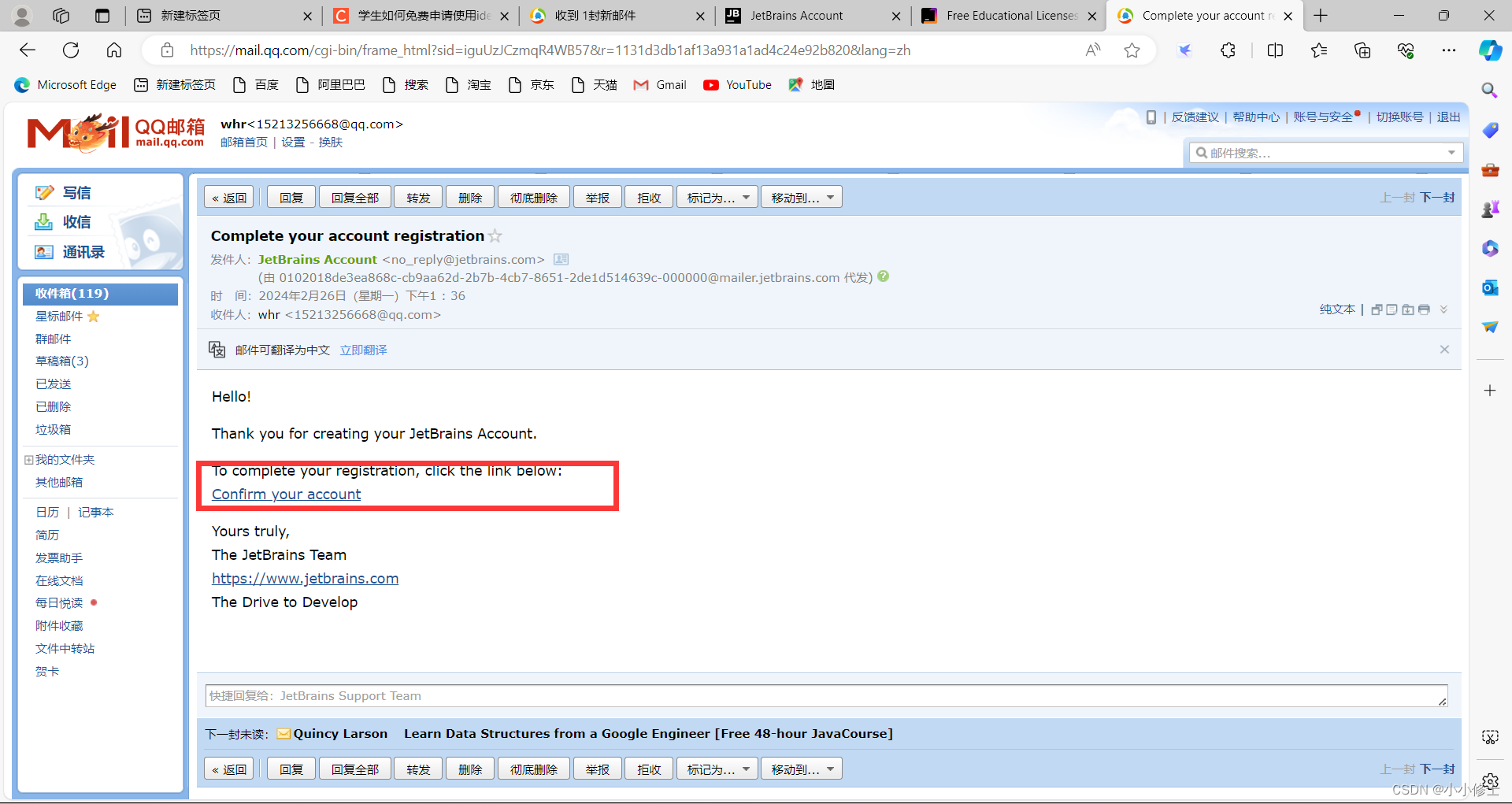
Task: Click the translate icon in translation bar
Action: (x=217, y=350)
